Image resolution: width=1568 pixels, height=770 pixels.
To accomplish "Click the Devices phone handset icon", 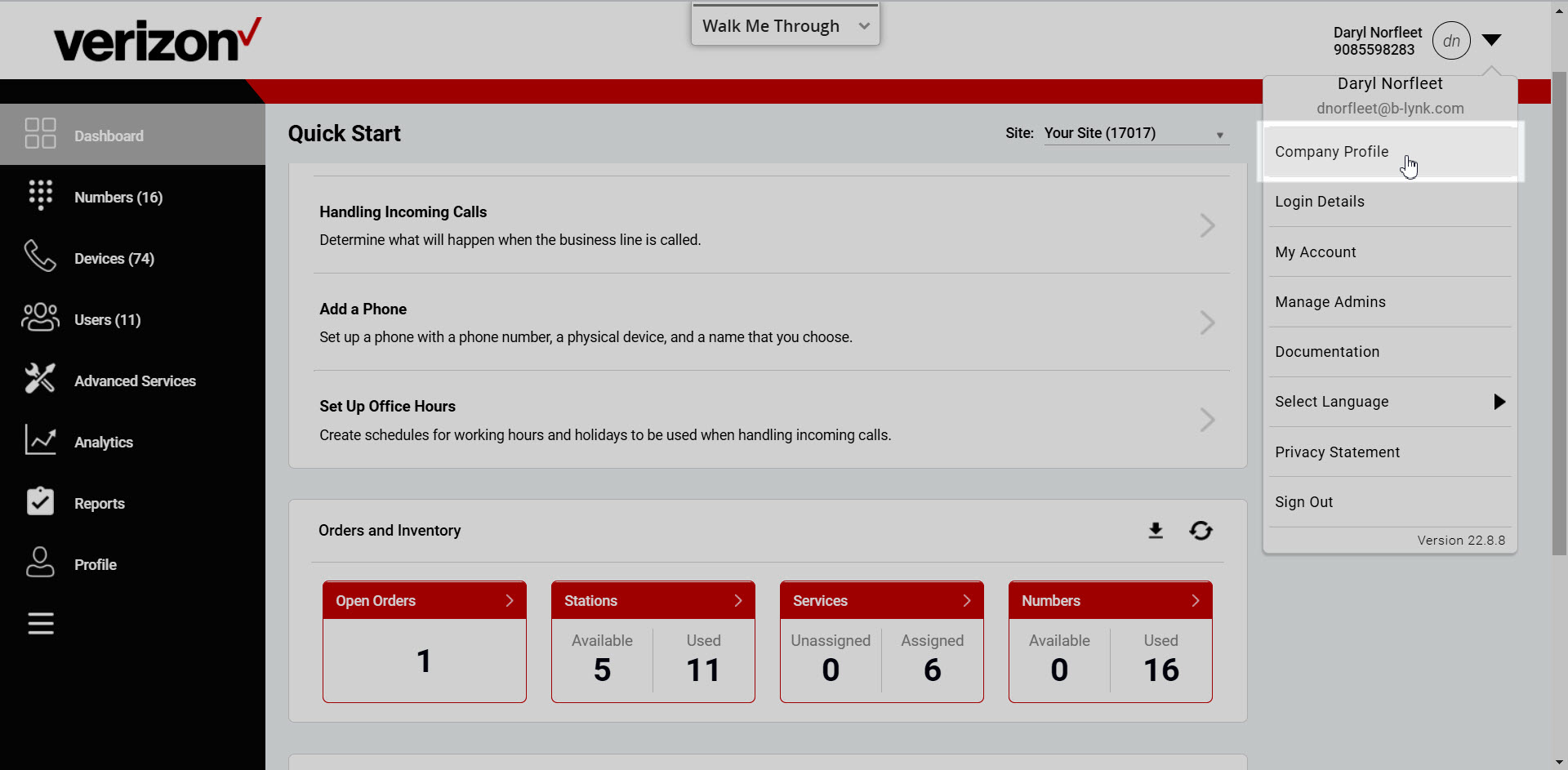I will 40,256.
